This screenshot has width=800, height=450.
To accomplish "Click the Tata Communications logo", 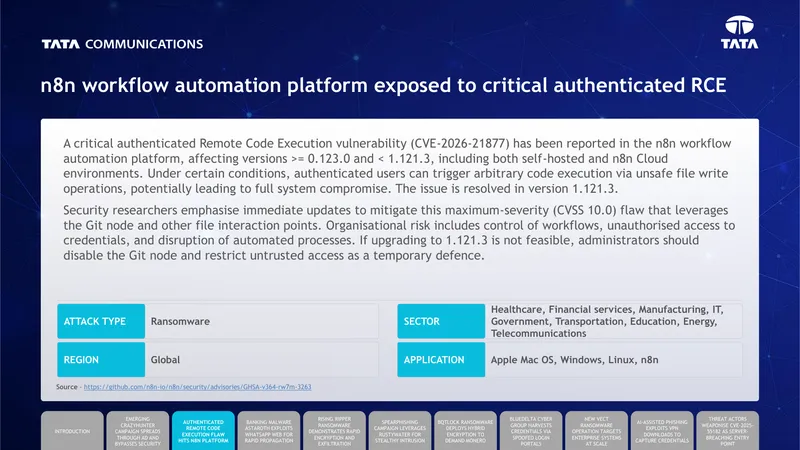I will point(122,44).
